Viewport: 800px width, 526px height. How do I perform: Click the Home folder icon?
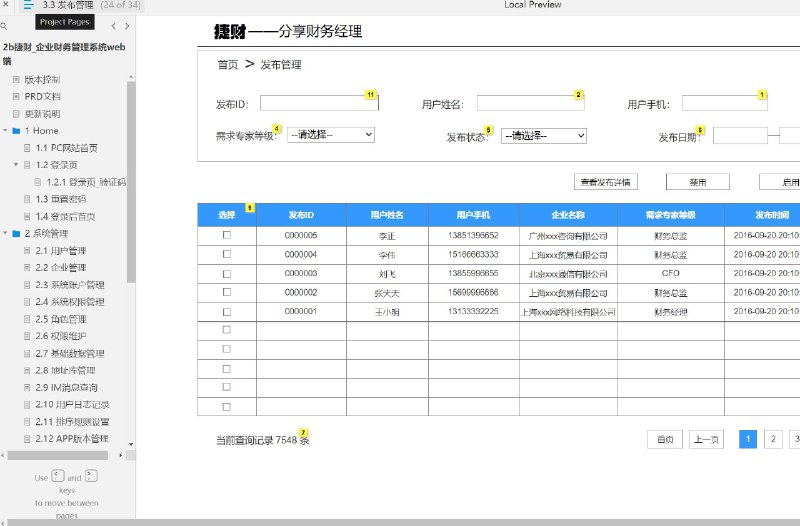click(x=16, y=131)
